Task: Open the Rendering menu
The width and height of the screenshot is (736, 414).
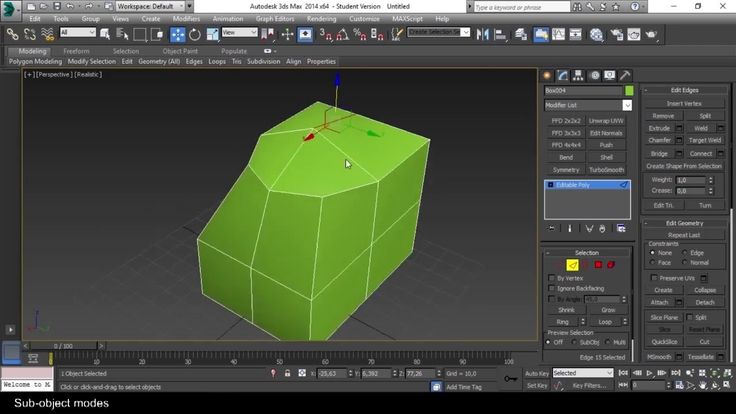Action: [x=321, y=18]
